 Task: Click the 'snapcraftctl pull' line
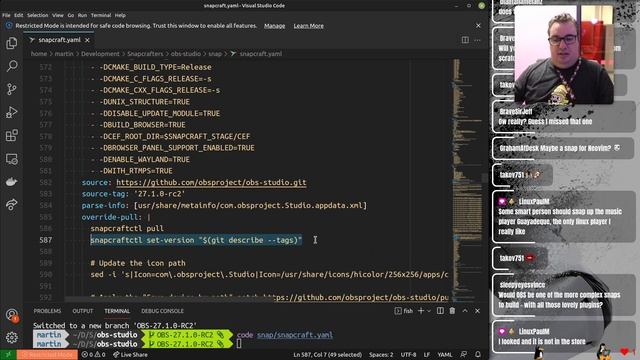click(x=127, y=229)
